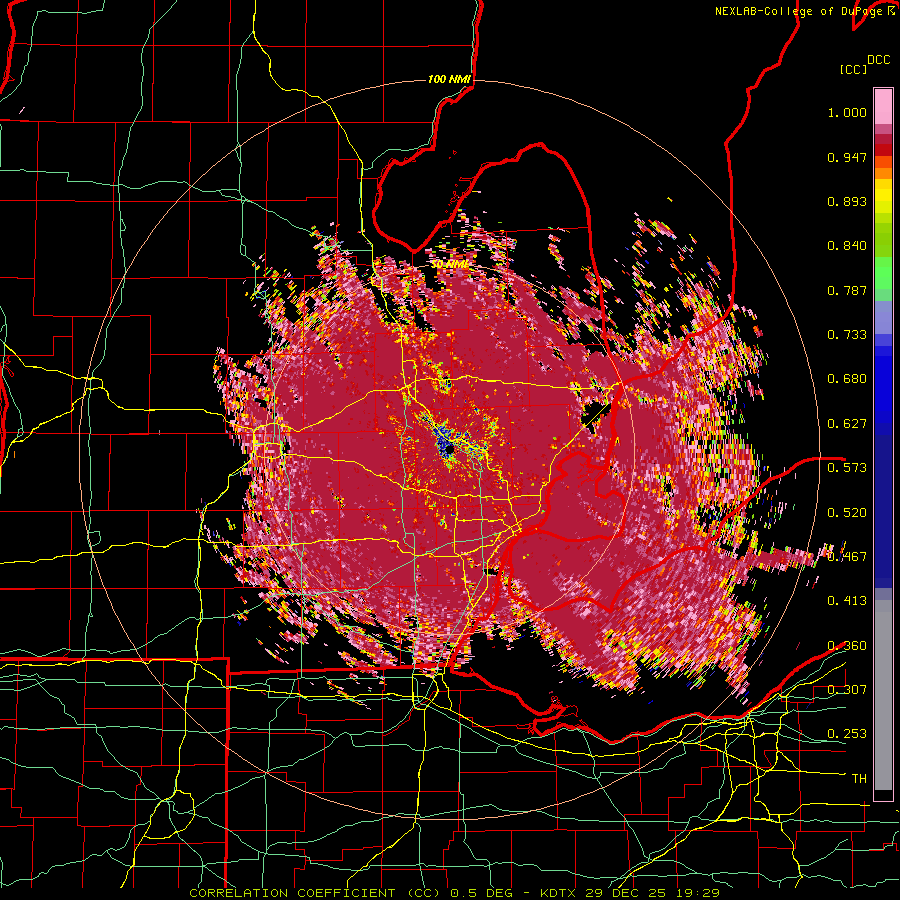Click the 0.733 legend value
Image resolution: width=900 pixels, height=900 pixels.
847,335
